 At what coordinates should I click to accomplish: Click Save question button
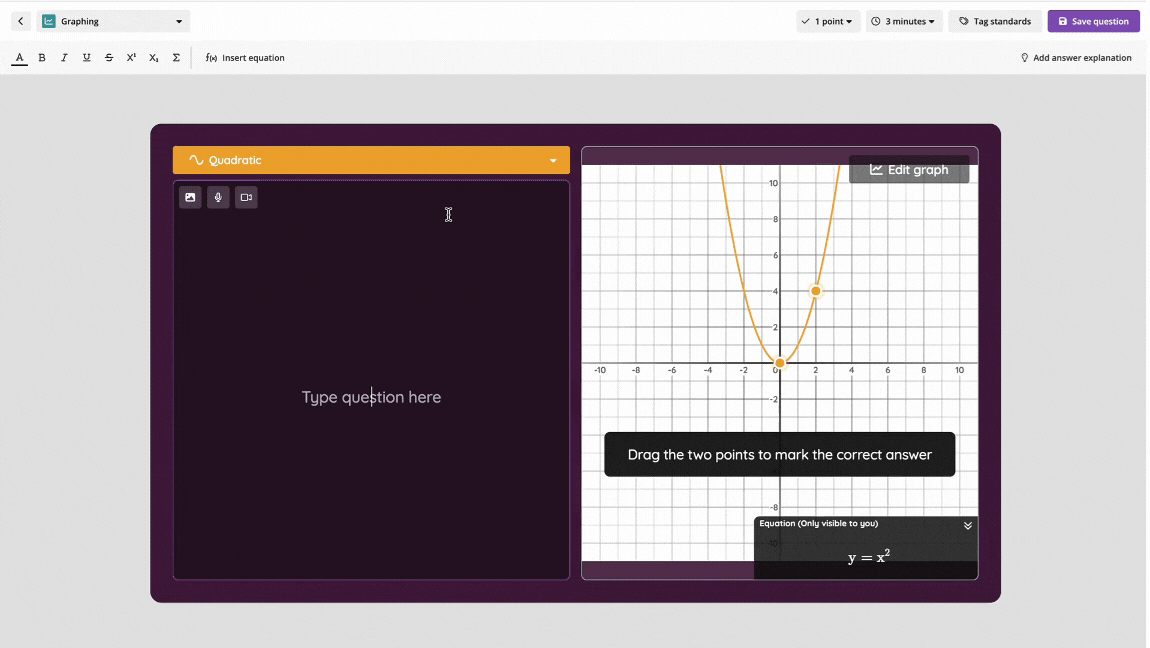pyautogui.click(x=1094, y=21)
